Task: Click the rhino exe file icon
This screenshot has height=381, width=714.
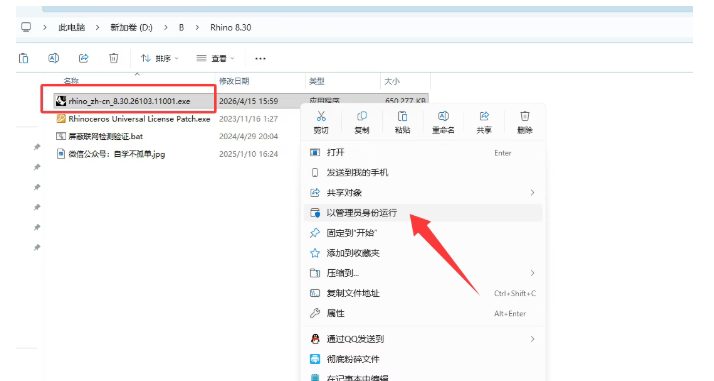Action: pyautogui.click(x=61, y=101)
